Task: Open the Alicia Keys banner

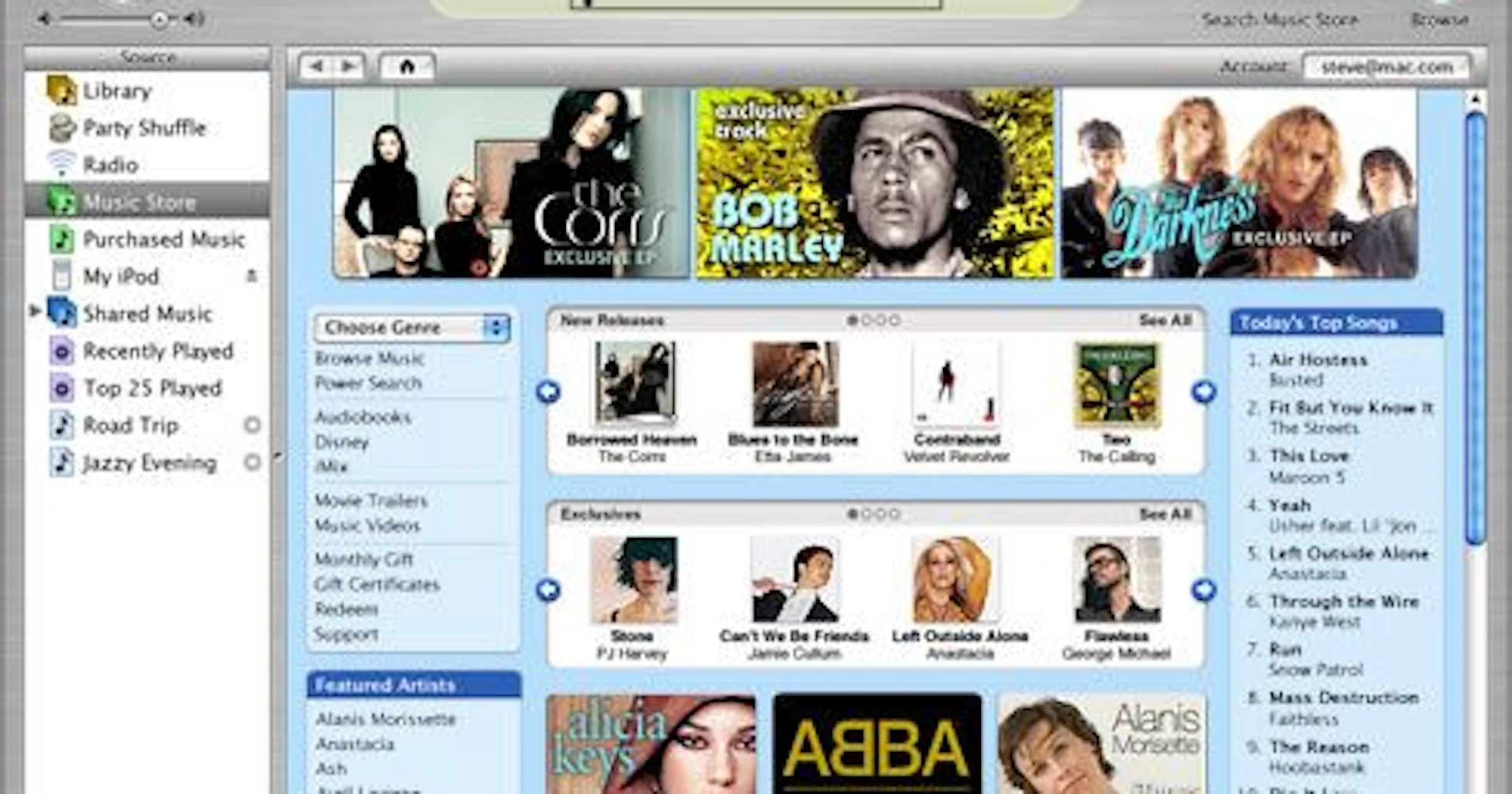Action: point(651,744)
